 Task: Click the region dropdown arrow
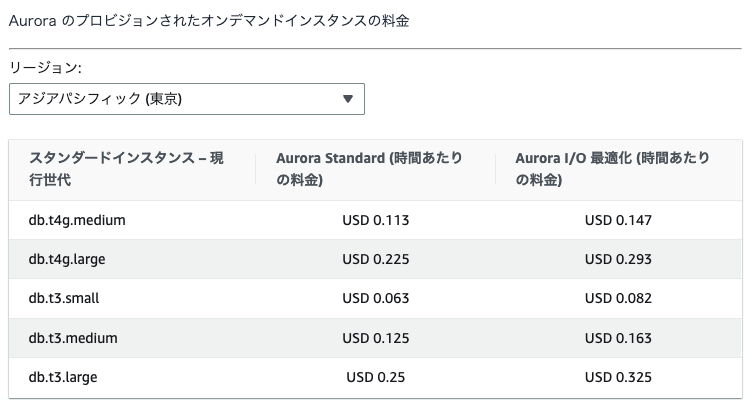pos(348,99)
